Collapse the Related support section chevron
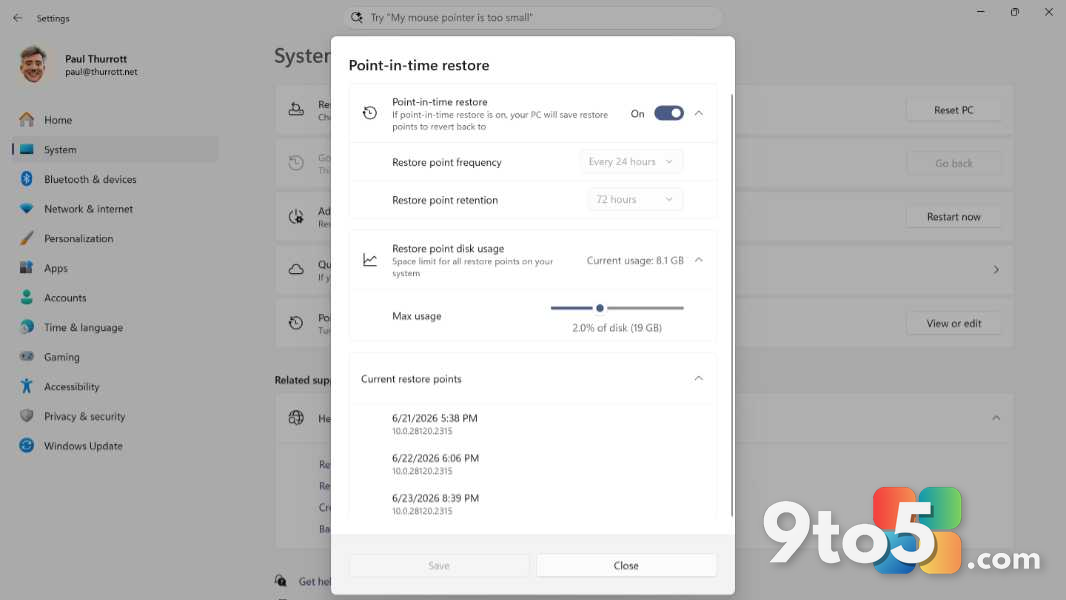 click(x=996, y=418)
